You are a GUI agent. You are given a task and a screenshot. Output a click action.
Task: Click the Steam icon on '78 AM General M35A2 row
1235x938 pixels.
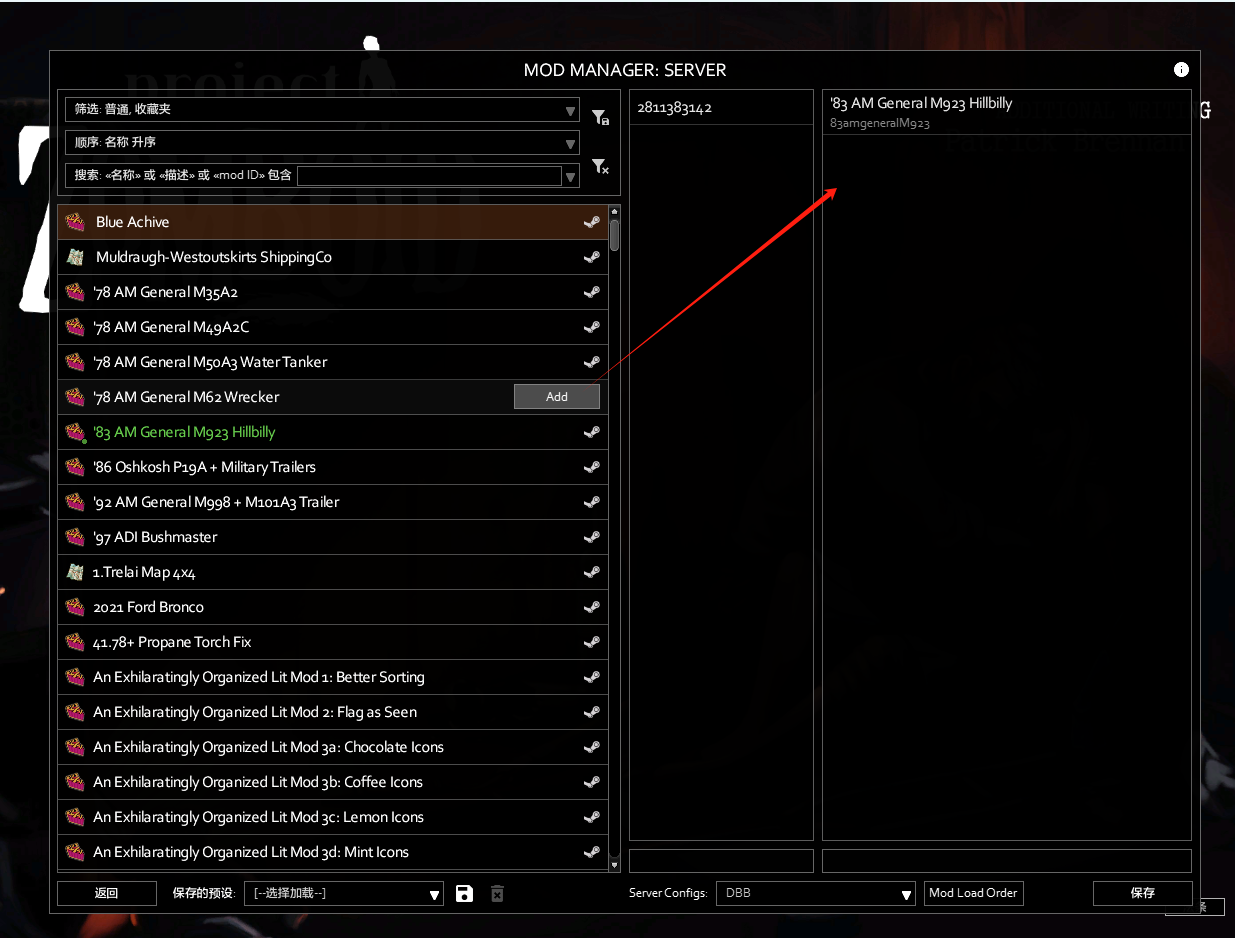point(592,292)
